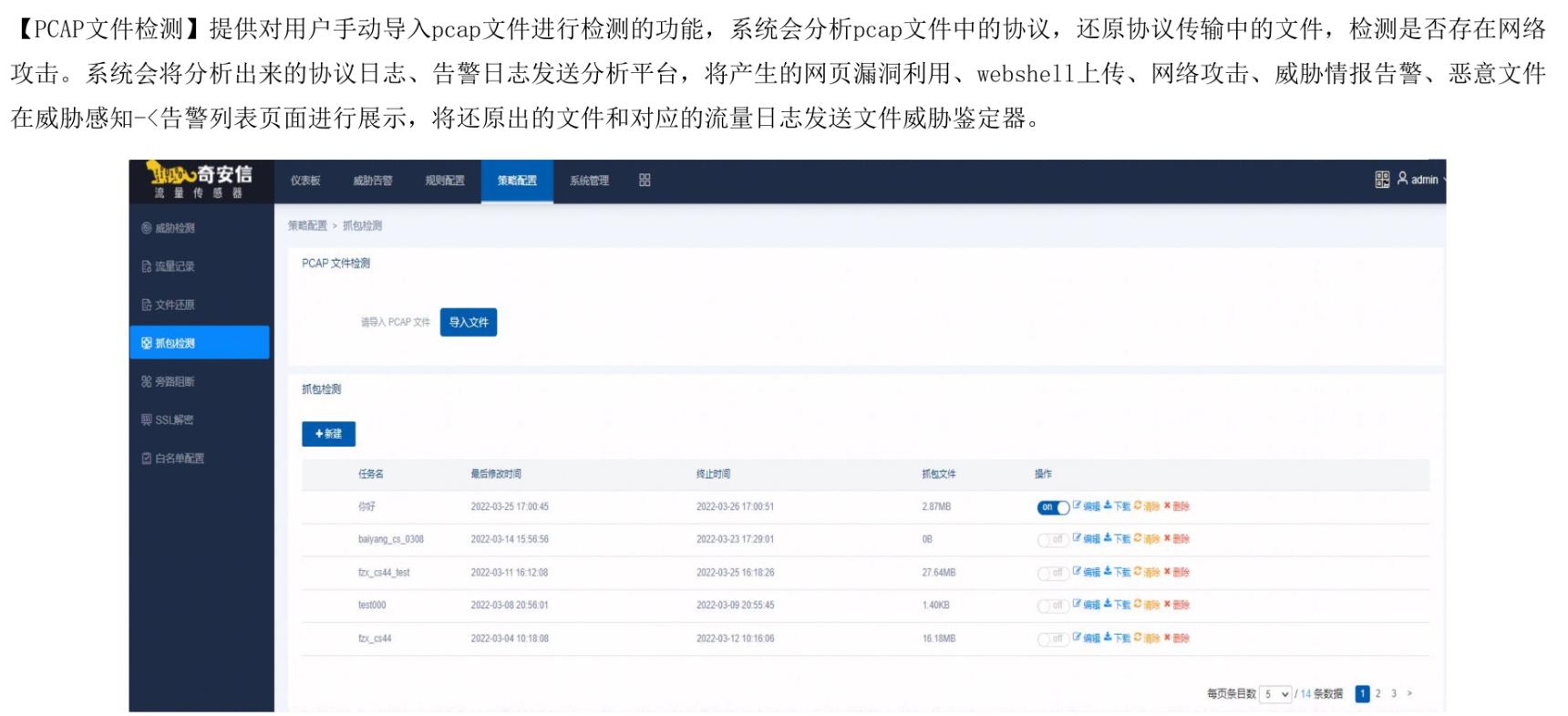
Task: Click the +新建 button
Action: click(328, 434)
